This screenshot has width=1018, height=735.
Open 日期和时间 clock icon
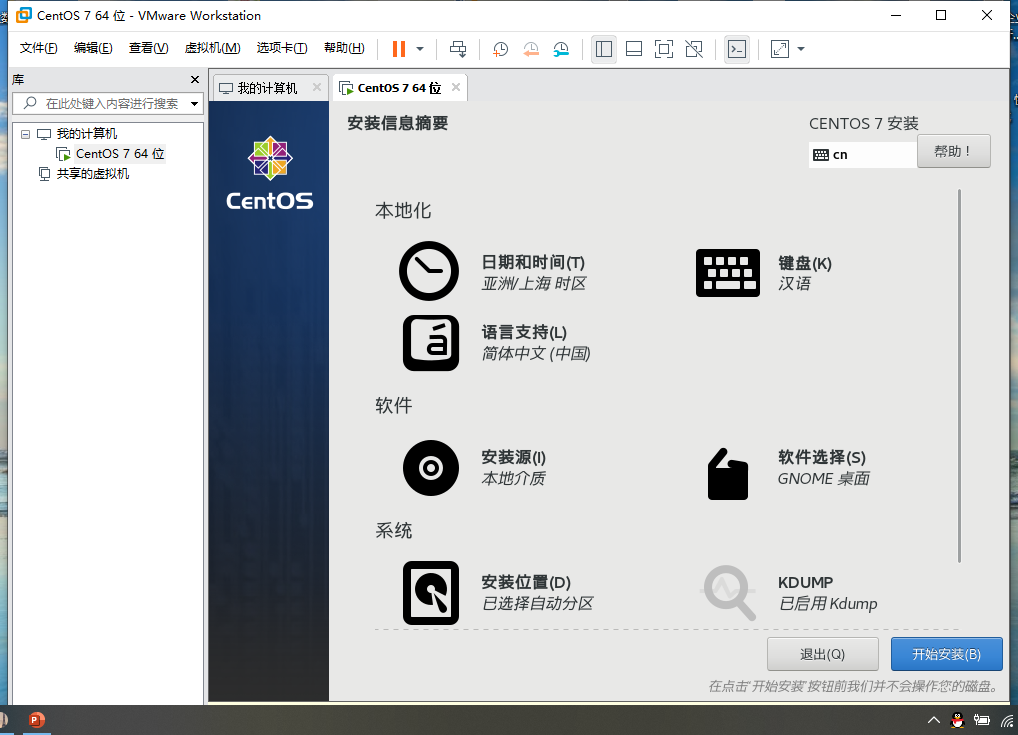coord(428,271)
